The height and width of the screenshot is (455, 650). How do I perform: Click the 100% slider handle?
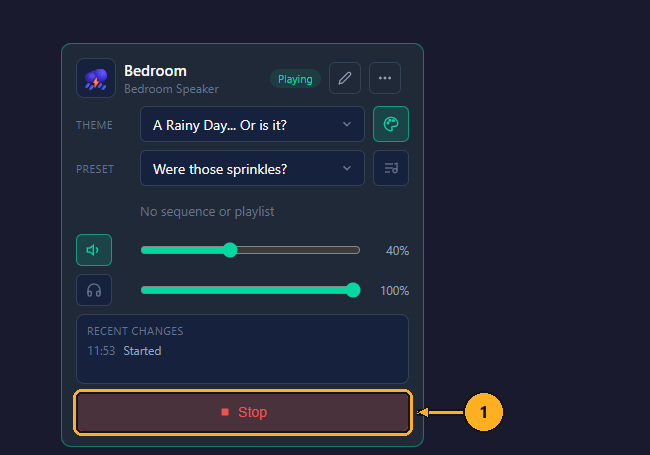point(353,290)
